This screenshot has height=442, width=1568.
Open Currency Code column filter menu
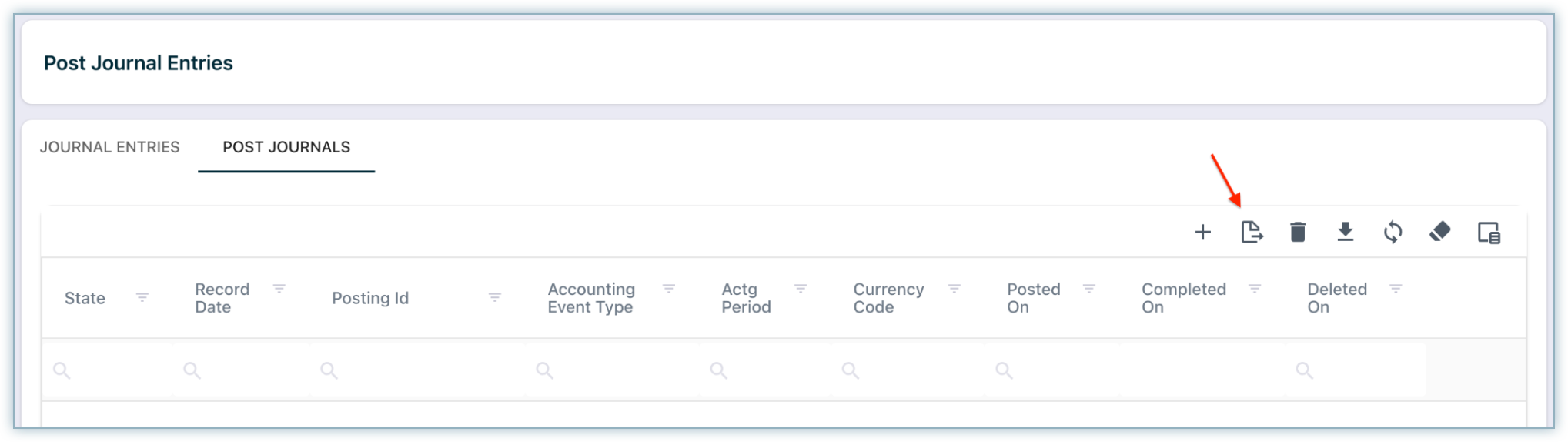pyautogui.click(x=955, y=289)
